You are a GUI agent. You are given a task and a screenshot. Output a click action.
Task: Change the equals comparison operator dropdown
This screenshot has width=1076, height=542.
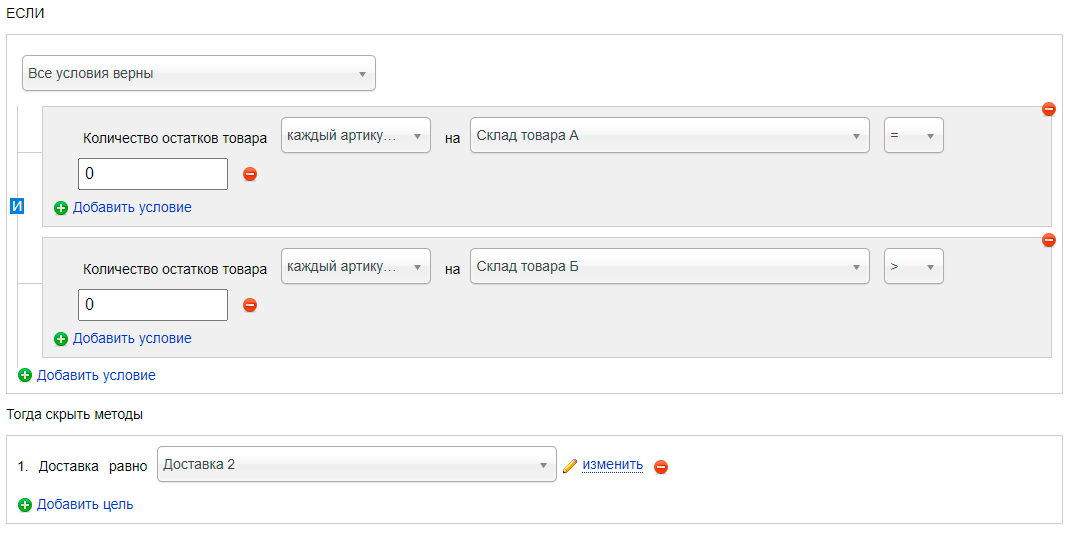[x=913, y=135]
